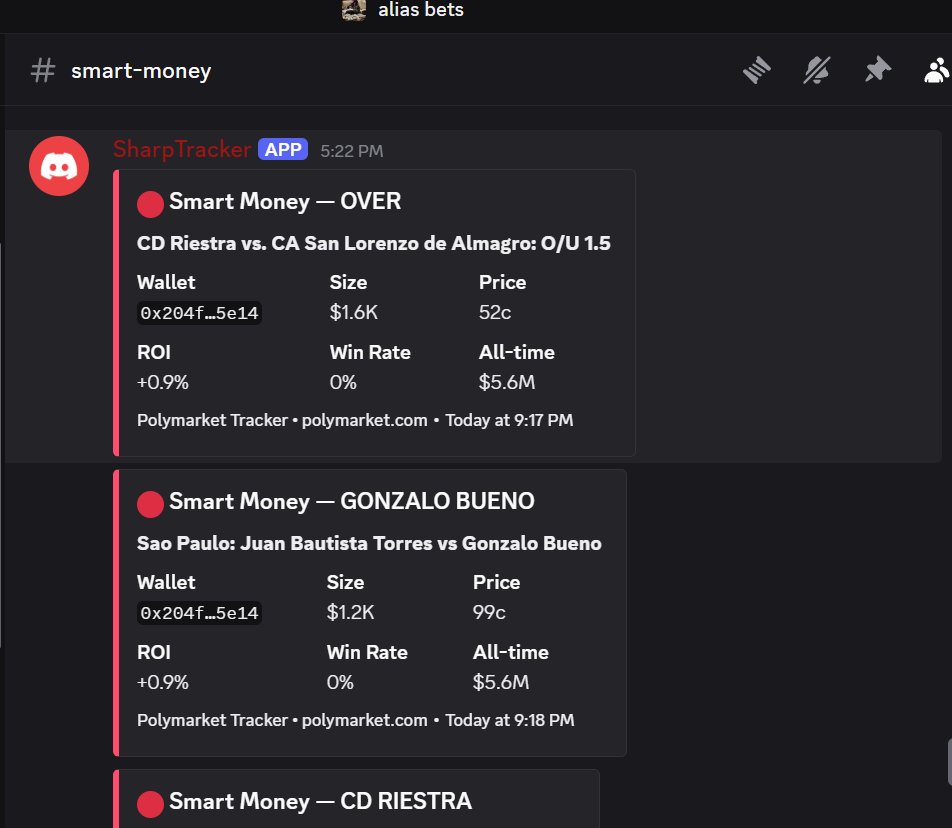The width and height of the screenshot is (952, 828).
Task: Click the chat scrollbar thumb
Action: tap(949, 762)
